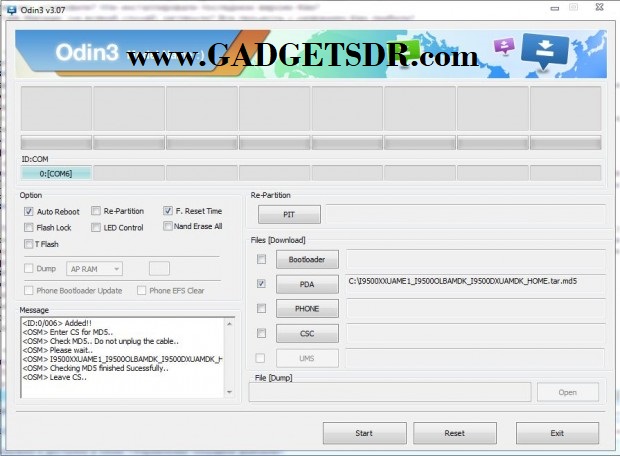This screenshot has height=456, width=620.
Task: Click the File Dump path field
Action: click(x=390, y=392)
